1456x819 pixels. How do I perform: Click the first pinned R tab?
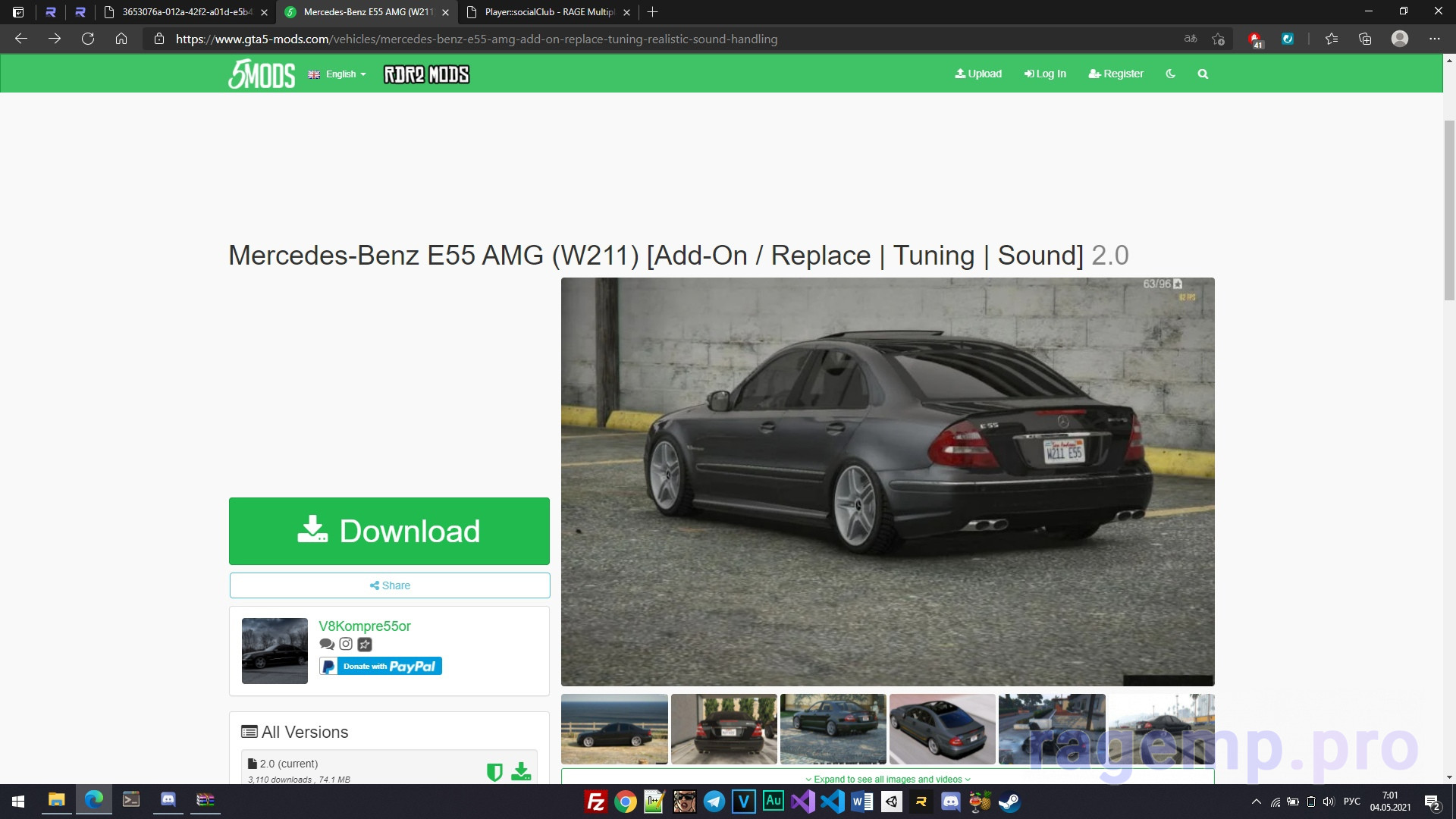tap(51, 12)
